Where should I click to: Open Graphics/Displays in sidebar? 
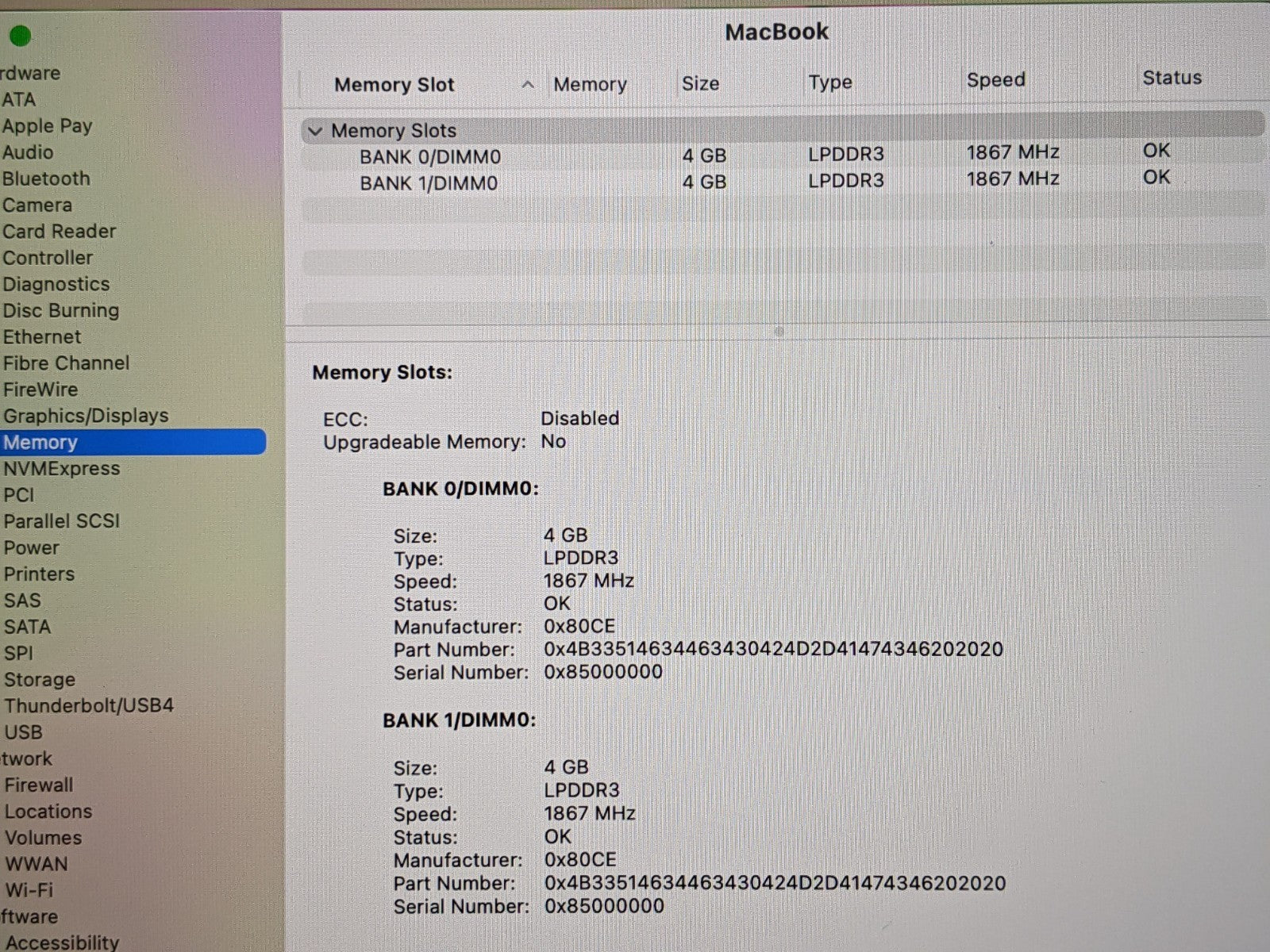[86, 416]
